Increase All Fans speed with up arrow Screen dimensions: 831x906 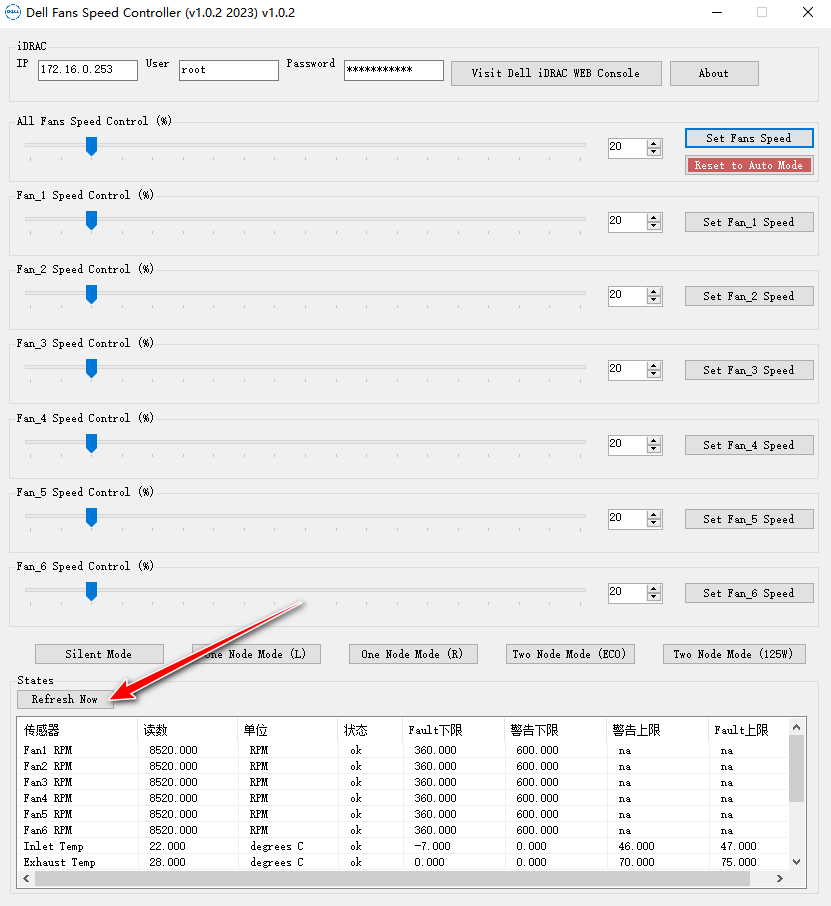click(654, 143)
